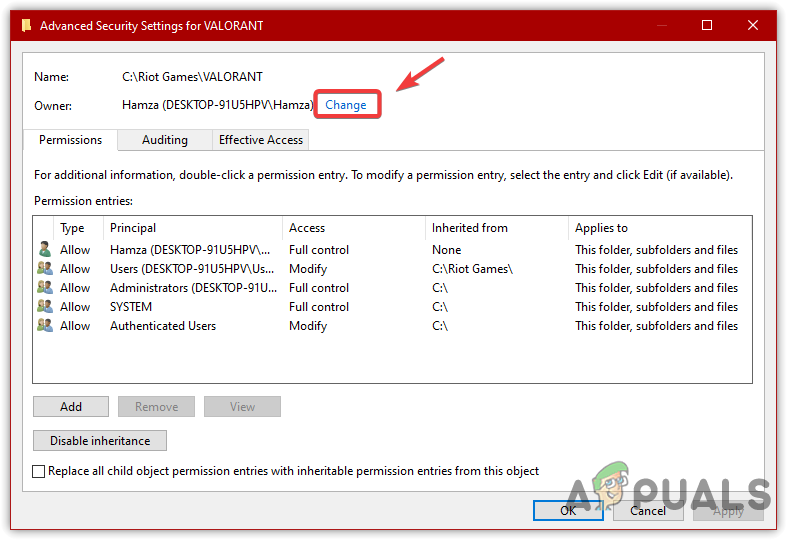Switch to the Auditing tab
The height and width of the screenshot is (540, 787).
165,140
